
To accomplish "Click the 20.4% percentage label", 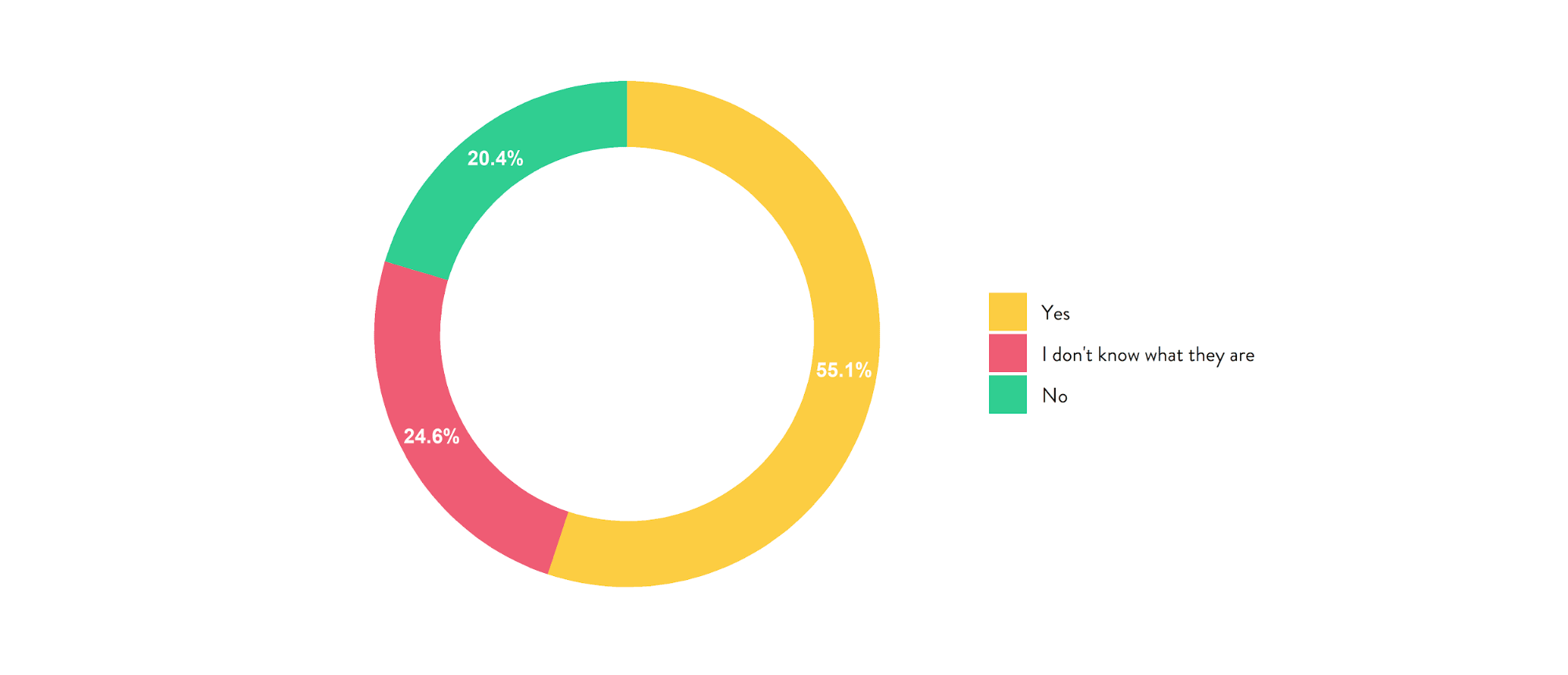I will (x=495, y=159).
